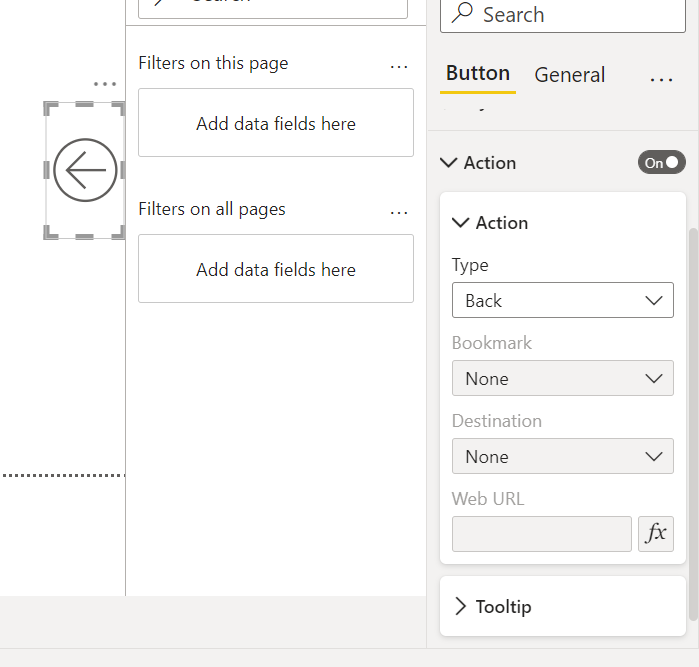The width and height of the screenshot is (699, 667).
Task: Click the Format pane vertical scrollbar
Action: 693,424
